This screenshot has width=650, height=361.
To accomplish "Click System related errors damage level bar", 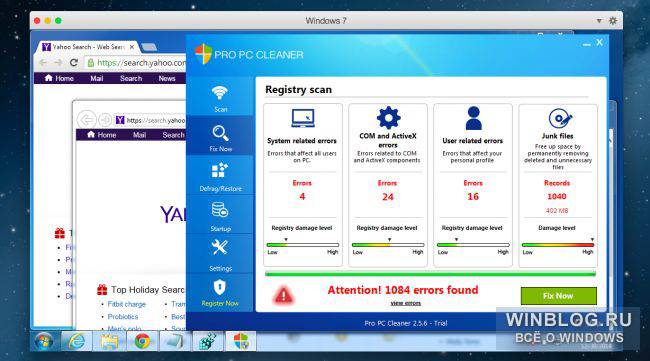I will 303,245.
